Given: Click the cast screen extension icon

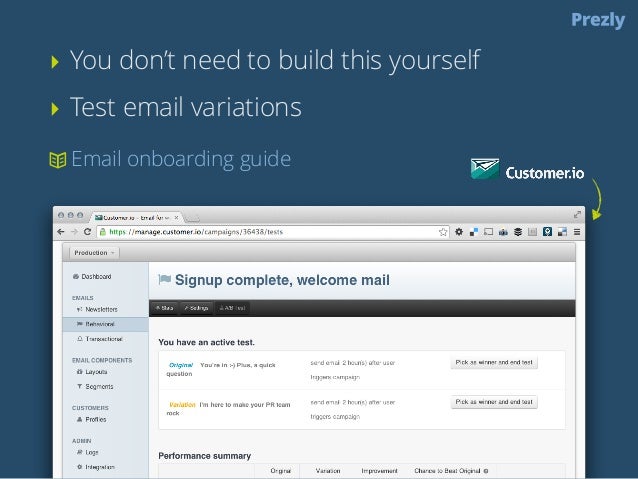Looking at the screenshot, I should [x=488, y=232].
